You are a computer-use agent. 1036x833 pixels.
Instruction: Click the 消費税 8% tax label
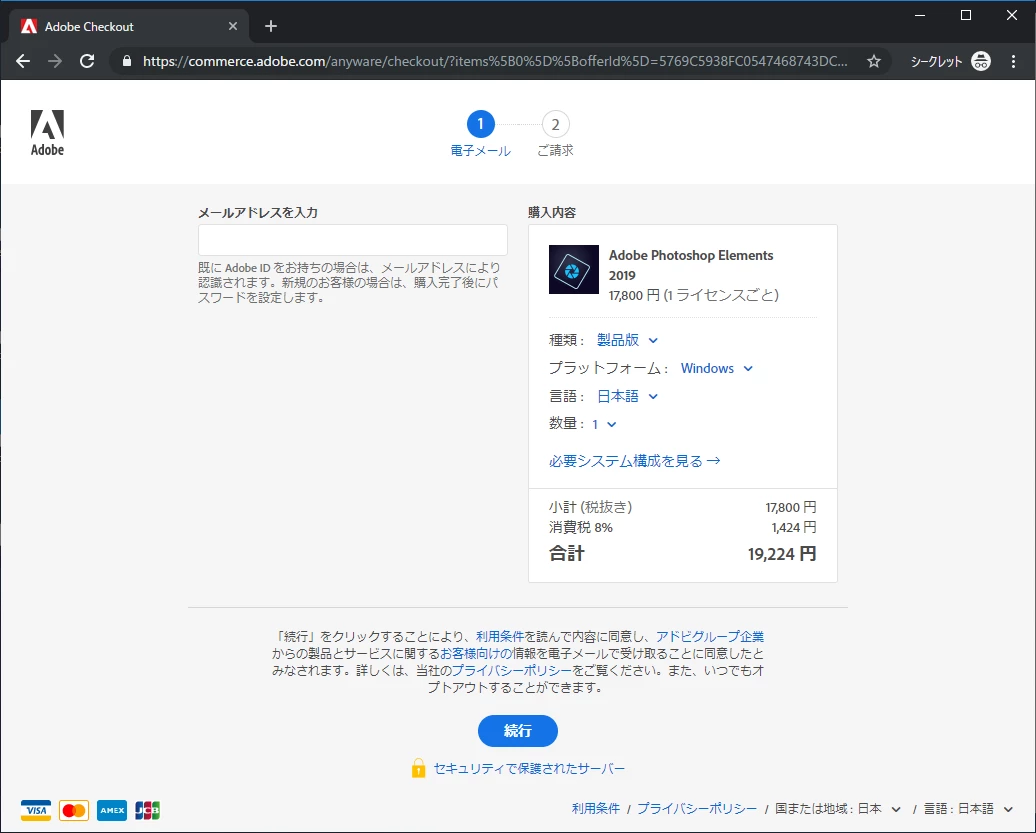click(581, 527)
